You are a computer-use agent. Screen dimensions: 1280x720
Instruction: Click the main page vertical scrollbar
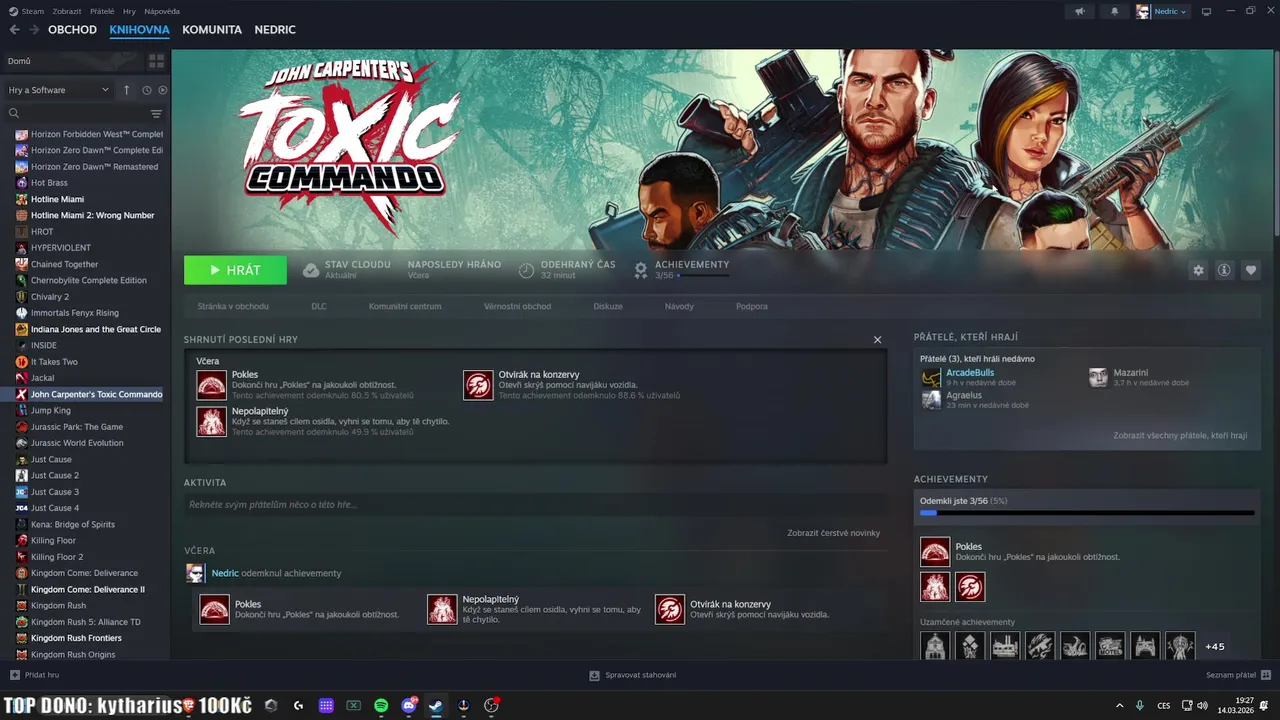pos(1276,145)
